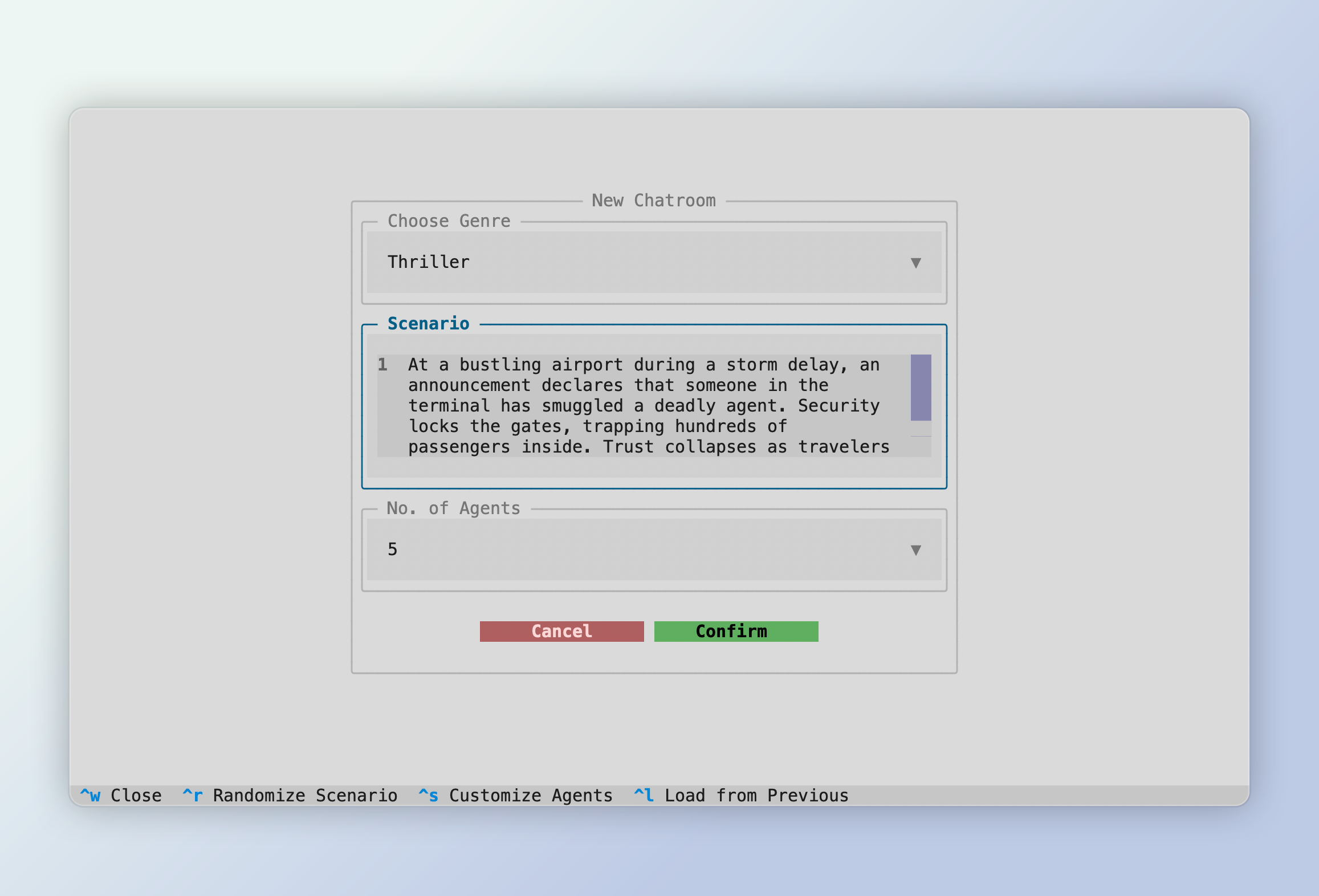
Task: Click the ^w Close footer shortcut
Action: (x=136, y=795)
